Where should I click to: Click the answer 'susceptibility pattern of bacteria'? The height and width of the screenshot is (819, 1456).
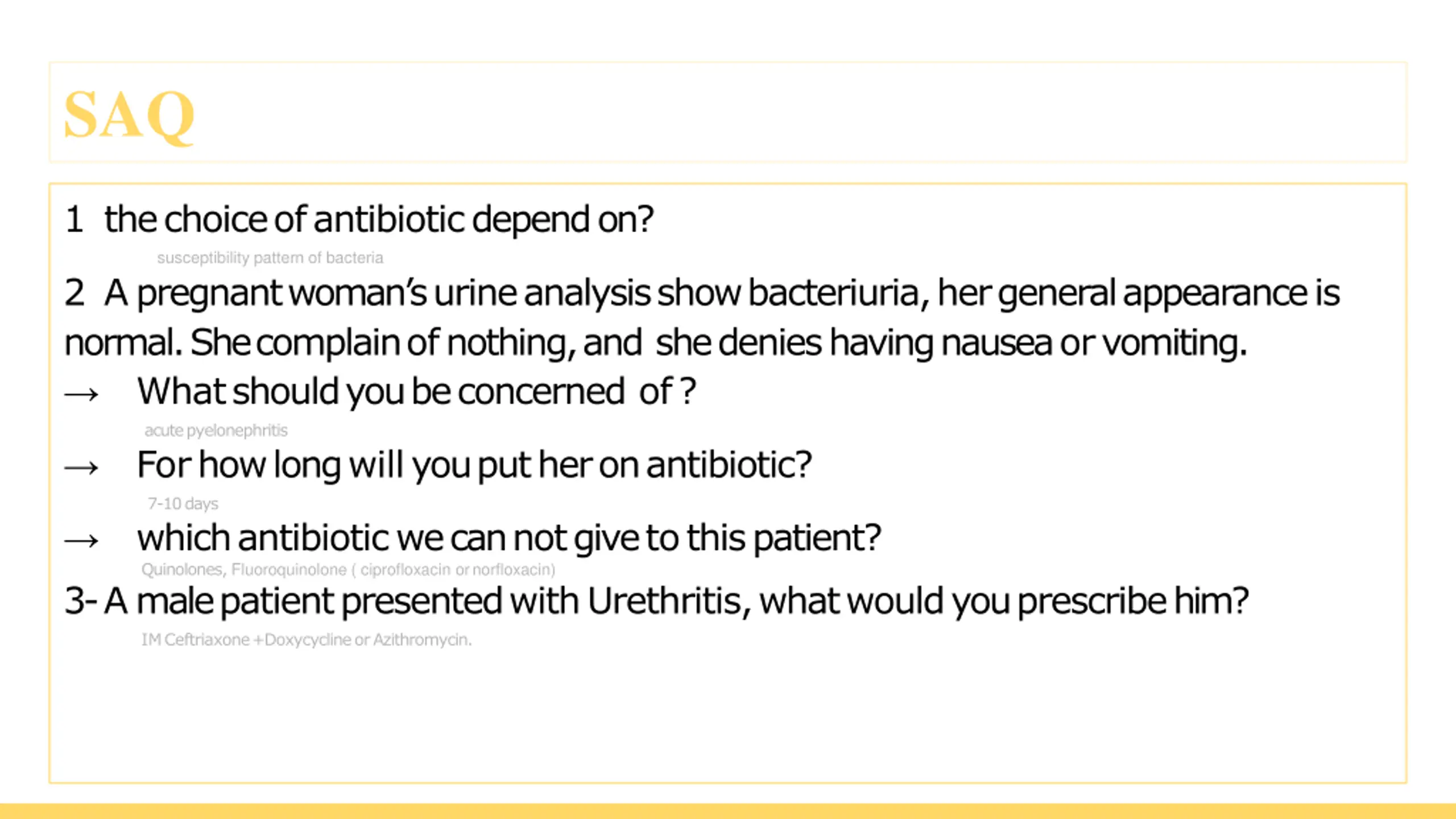(x=270, y=258)
